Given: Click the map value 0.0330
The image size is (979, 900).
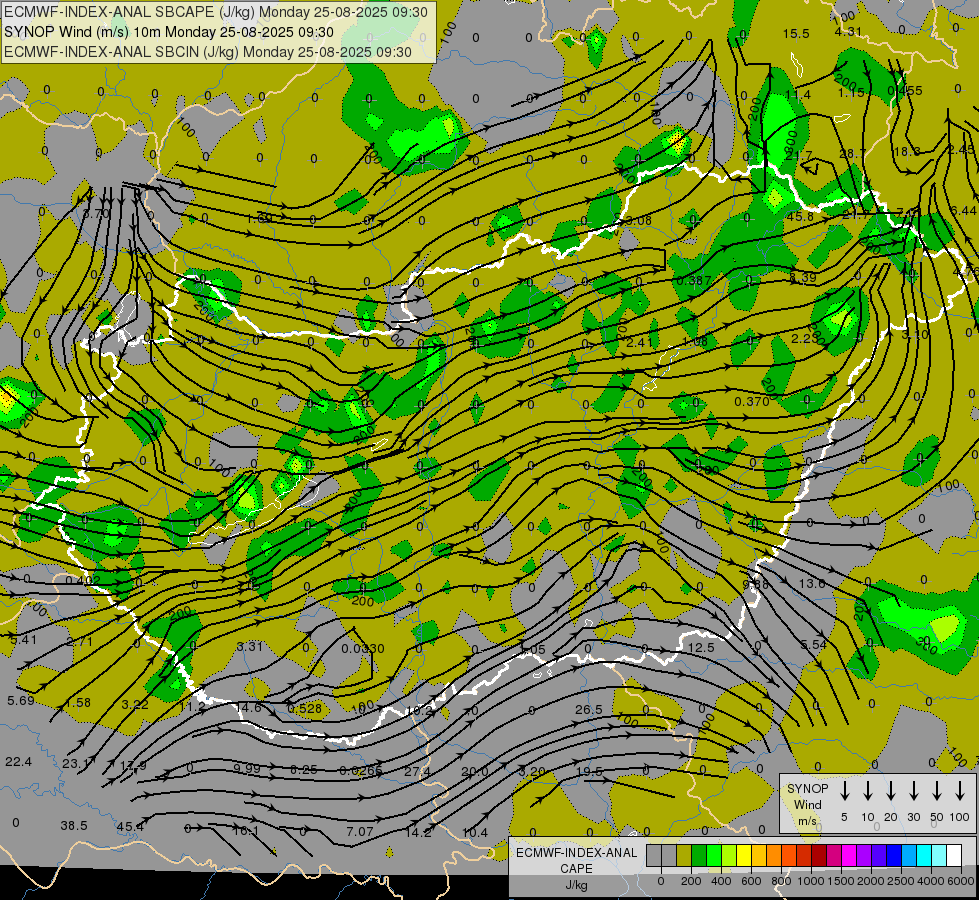Looking at the screenshot, I should point(363,649).
